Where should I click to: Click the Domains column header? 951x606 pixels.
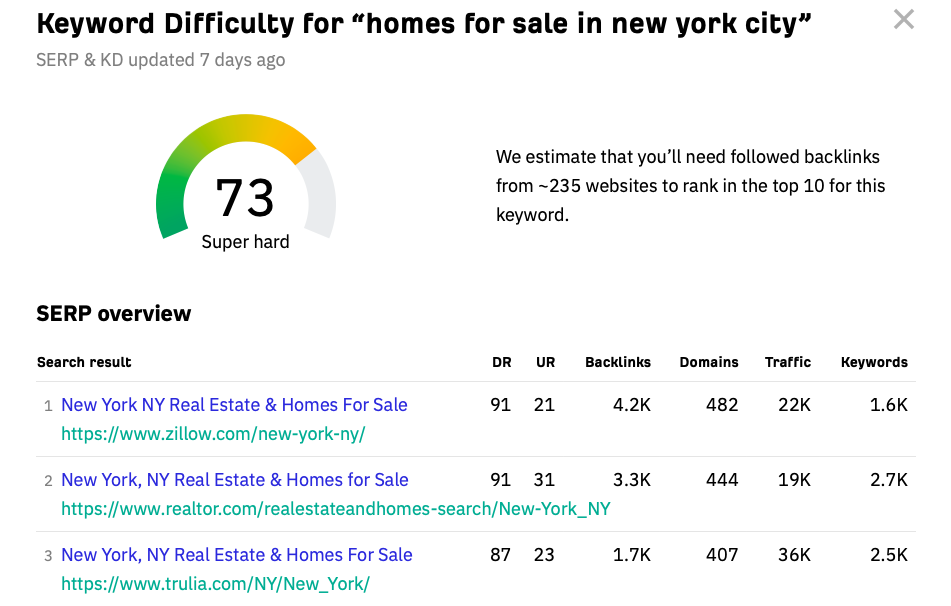(709, 362)
